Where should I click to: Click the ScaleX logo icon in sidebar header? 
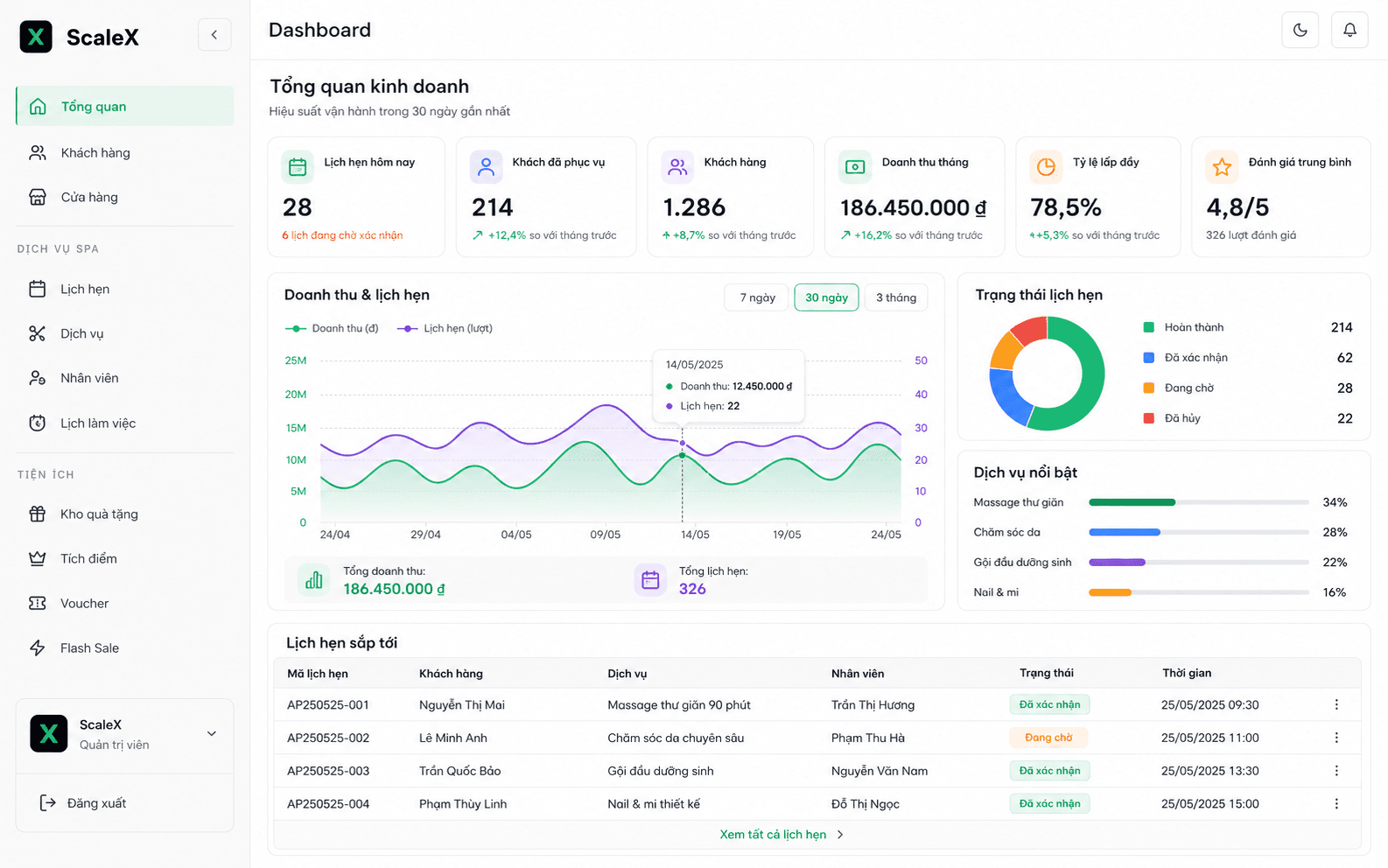[36, 37]
